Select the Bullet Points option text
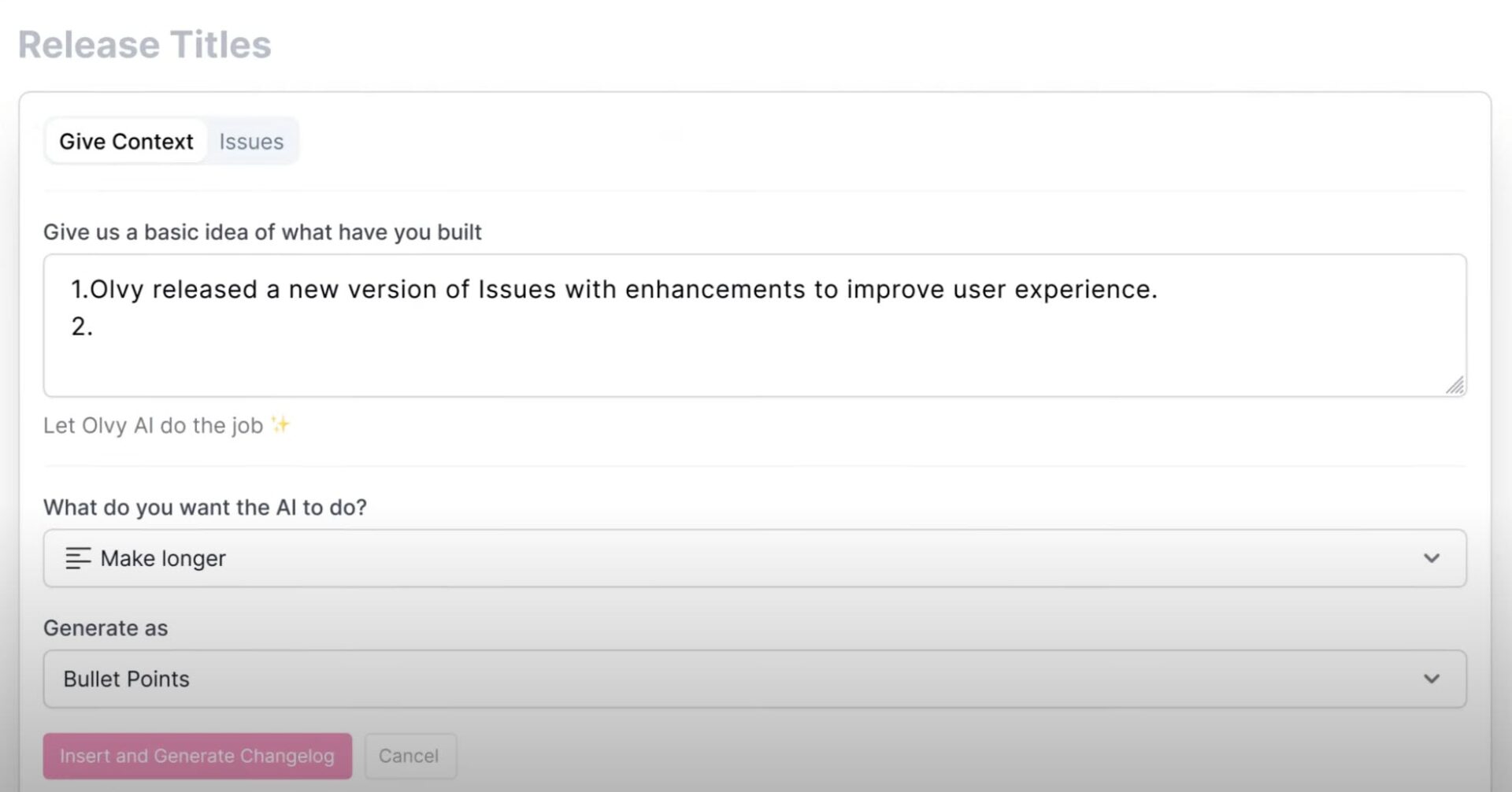This screenshot has width=1512, height=792. point(127,679)
